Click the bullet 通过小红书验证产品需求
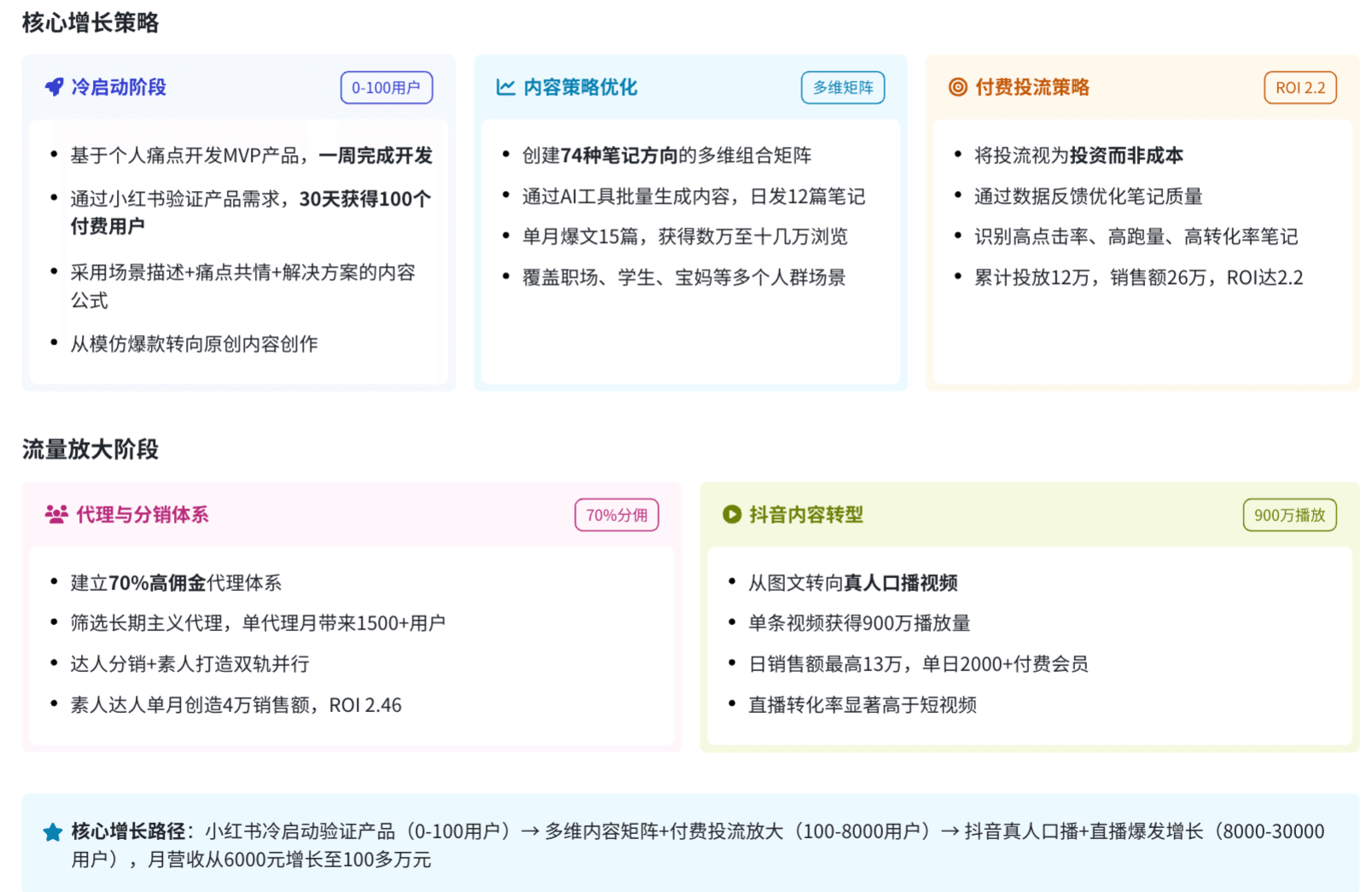1372x892 pixels. tap(251, 212)
